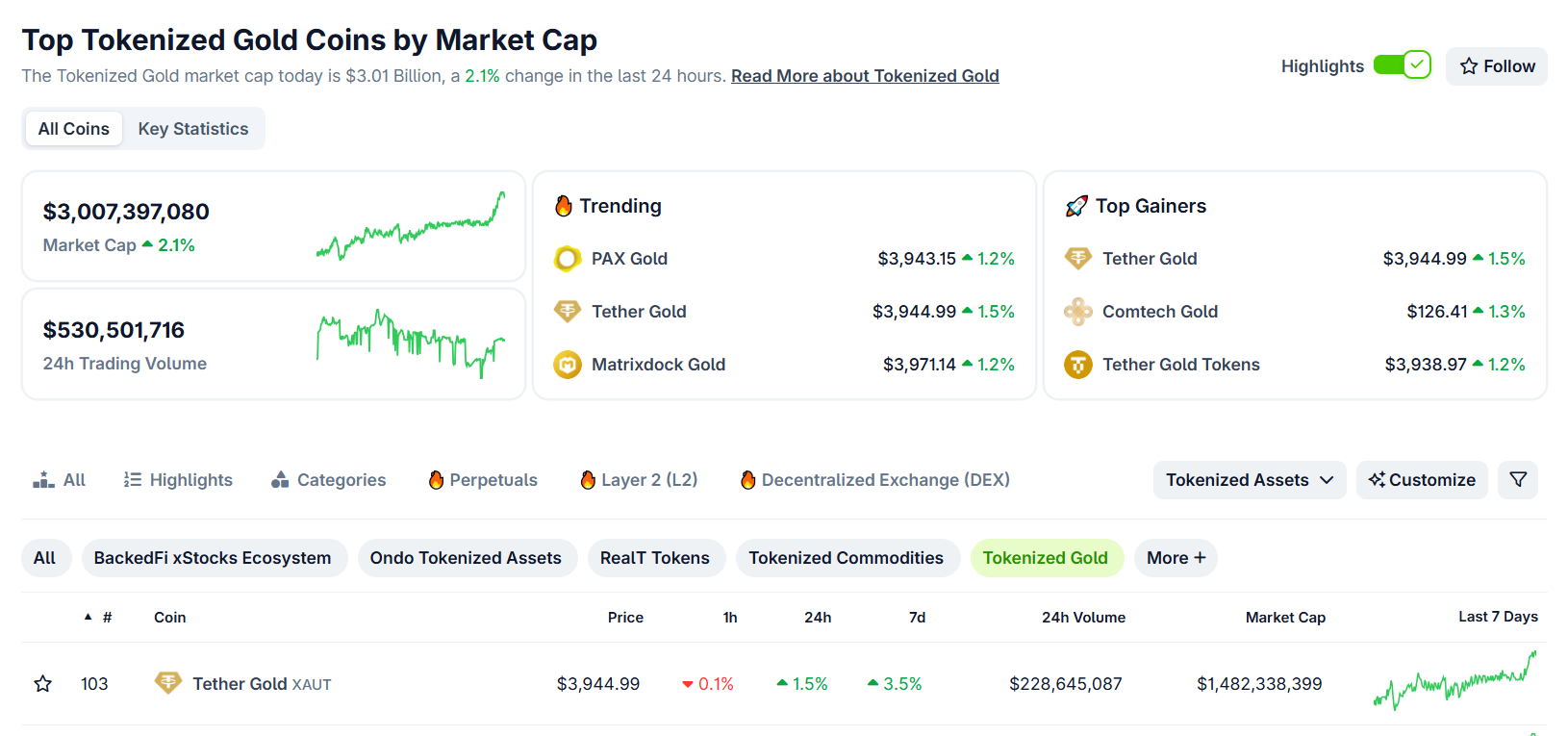The image size is (1568, 736).
Task: Toggle the Highlights switch off
Action: tap(1402, 65)
